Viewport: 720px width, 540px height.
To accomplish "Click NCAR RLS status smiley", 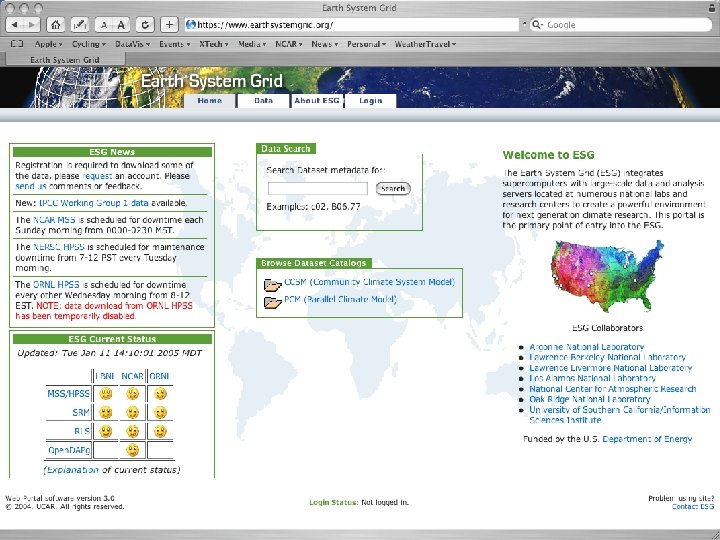I will pyautogui.click(x=133, y=431).
